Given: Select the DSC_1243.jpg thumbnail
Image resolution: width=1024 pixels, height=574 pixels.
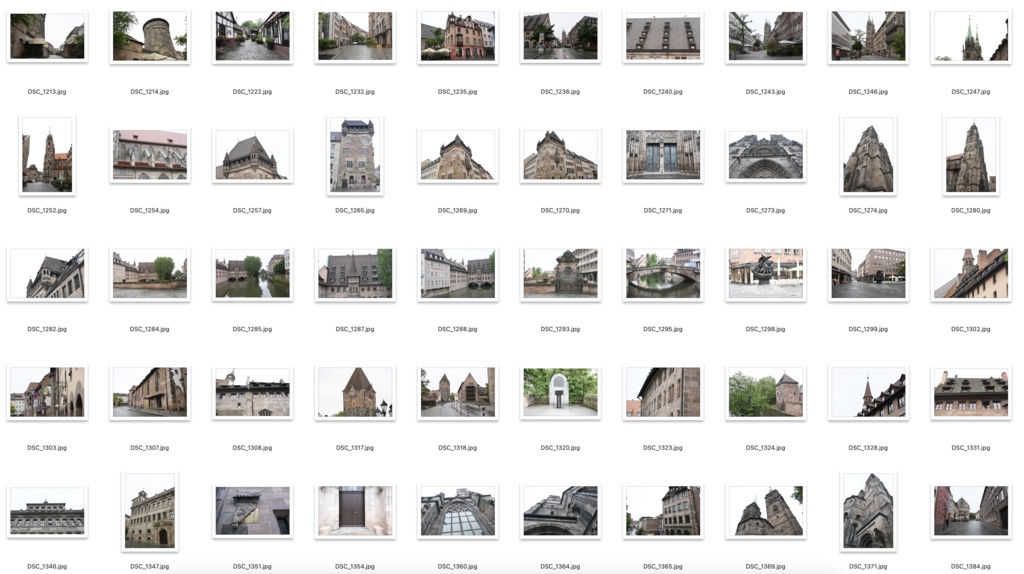Looking at the screenshot, I should click(765, 37).
